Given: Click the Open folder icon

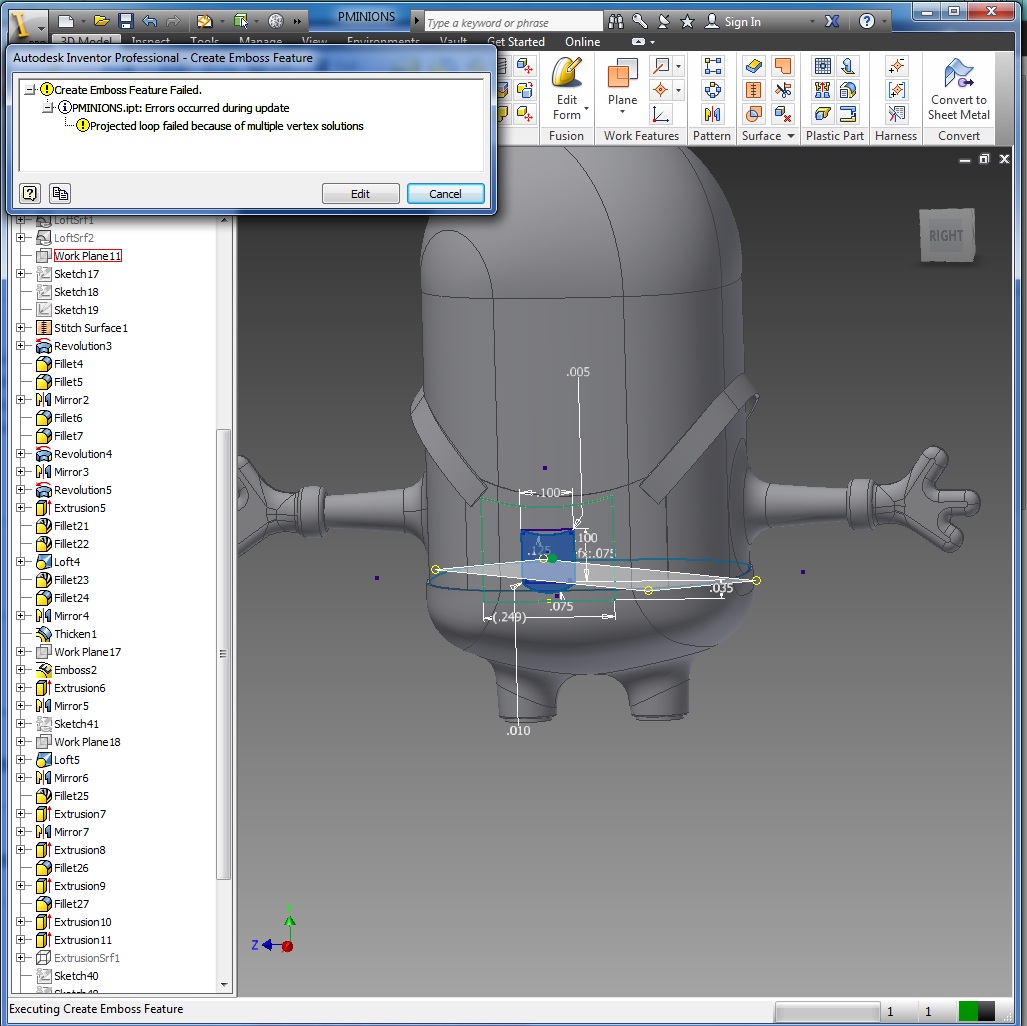Looking at the screenshot, I should coord(101,22).
